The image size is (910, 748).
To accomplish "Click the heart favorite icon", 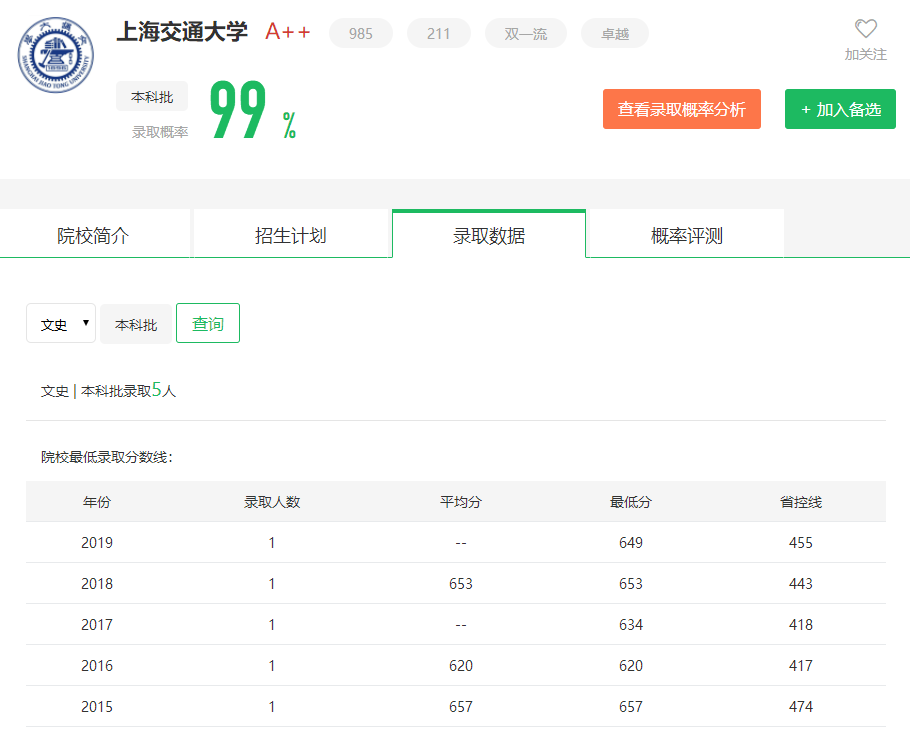I will pyautogui.click(x=865, y=28).
